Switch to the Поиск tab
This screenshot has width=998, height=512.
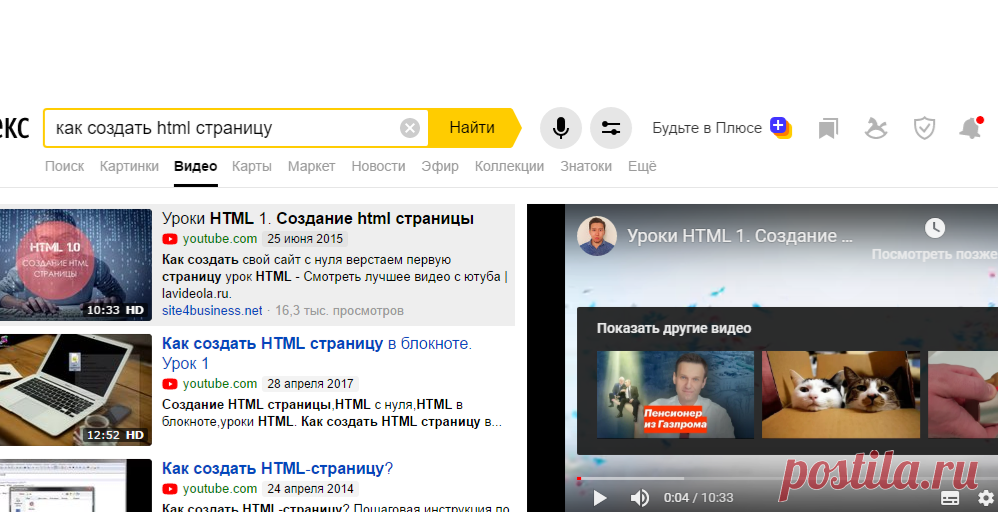click(x=64, y=166)
